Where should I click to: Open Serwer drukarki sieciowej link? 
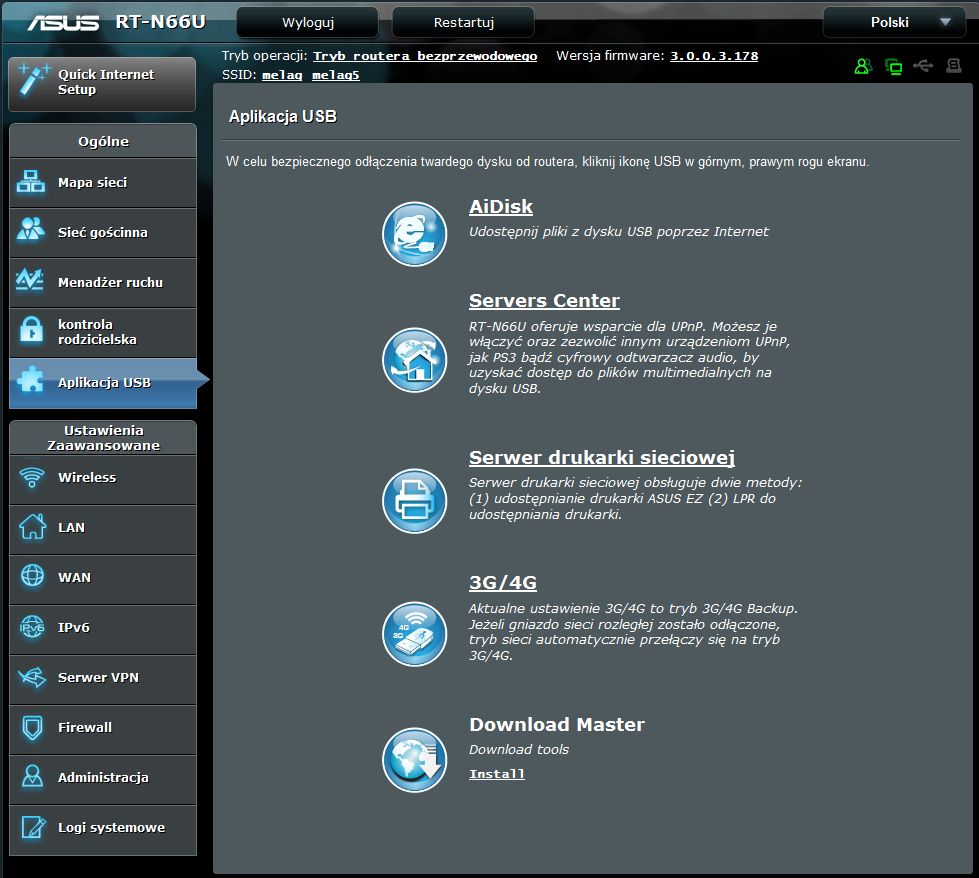tap(602, 457)
